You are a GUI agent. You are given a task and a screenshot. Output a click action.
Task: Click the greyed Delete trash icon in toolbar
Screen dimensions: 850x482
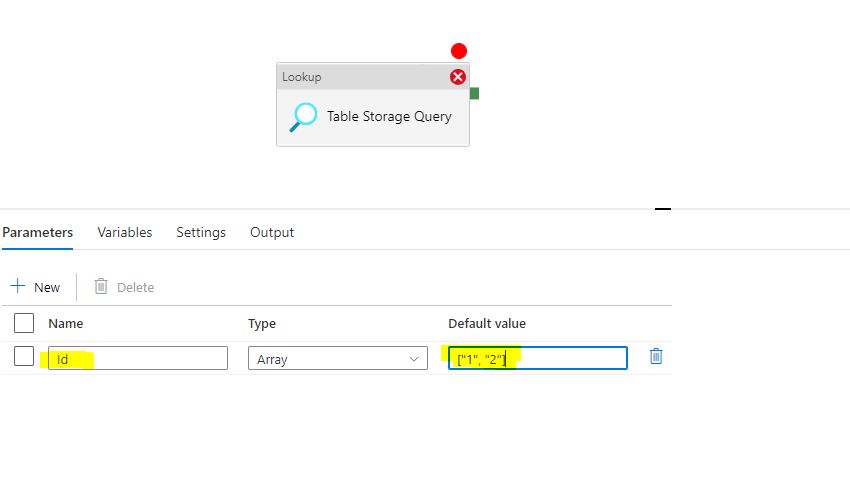(x=101, y=286)
